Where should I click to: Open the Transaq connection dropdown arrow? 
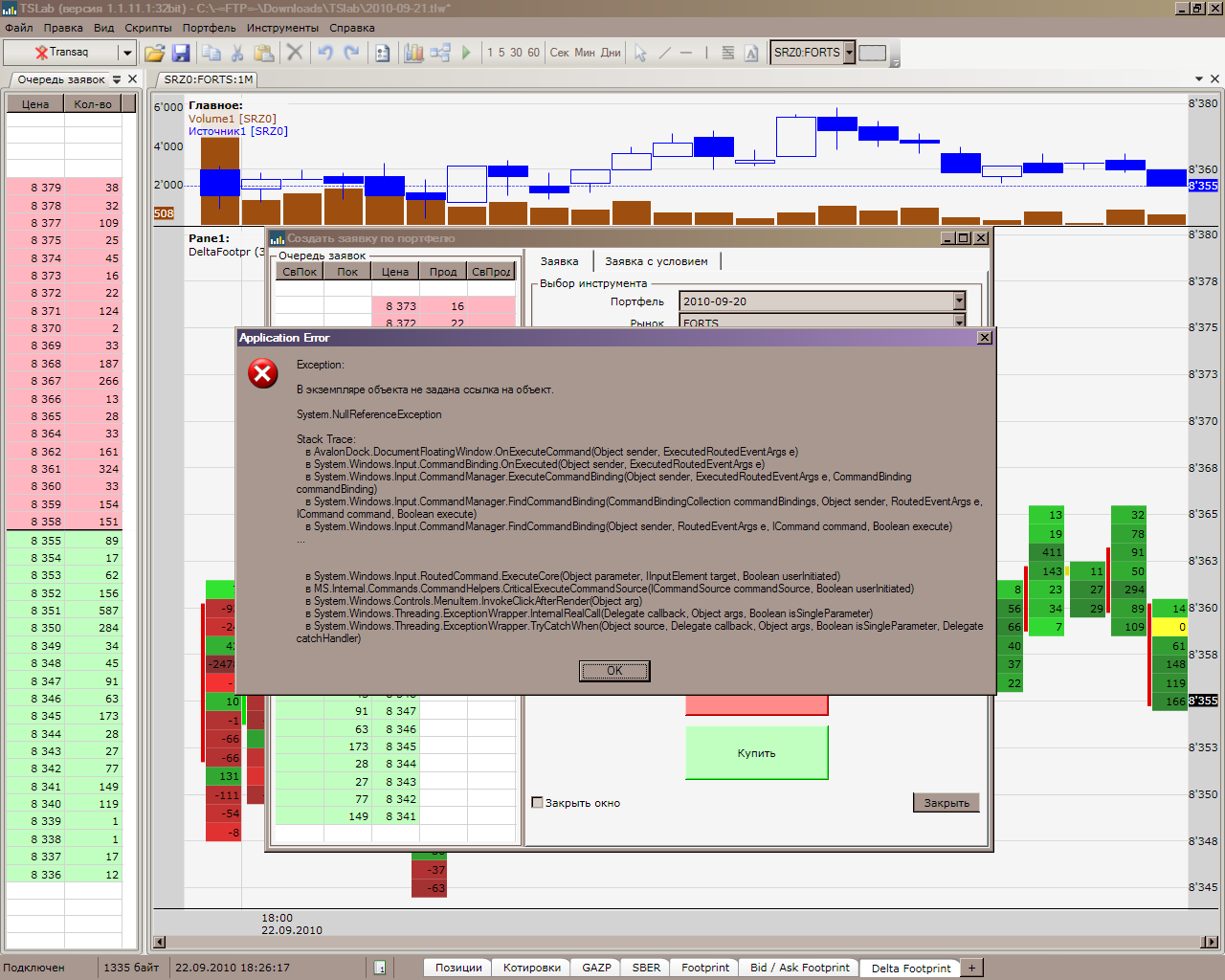126,53
